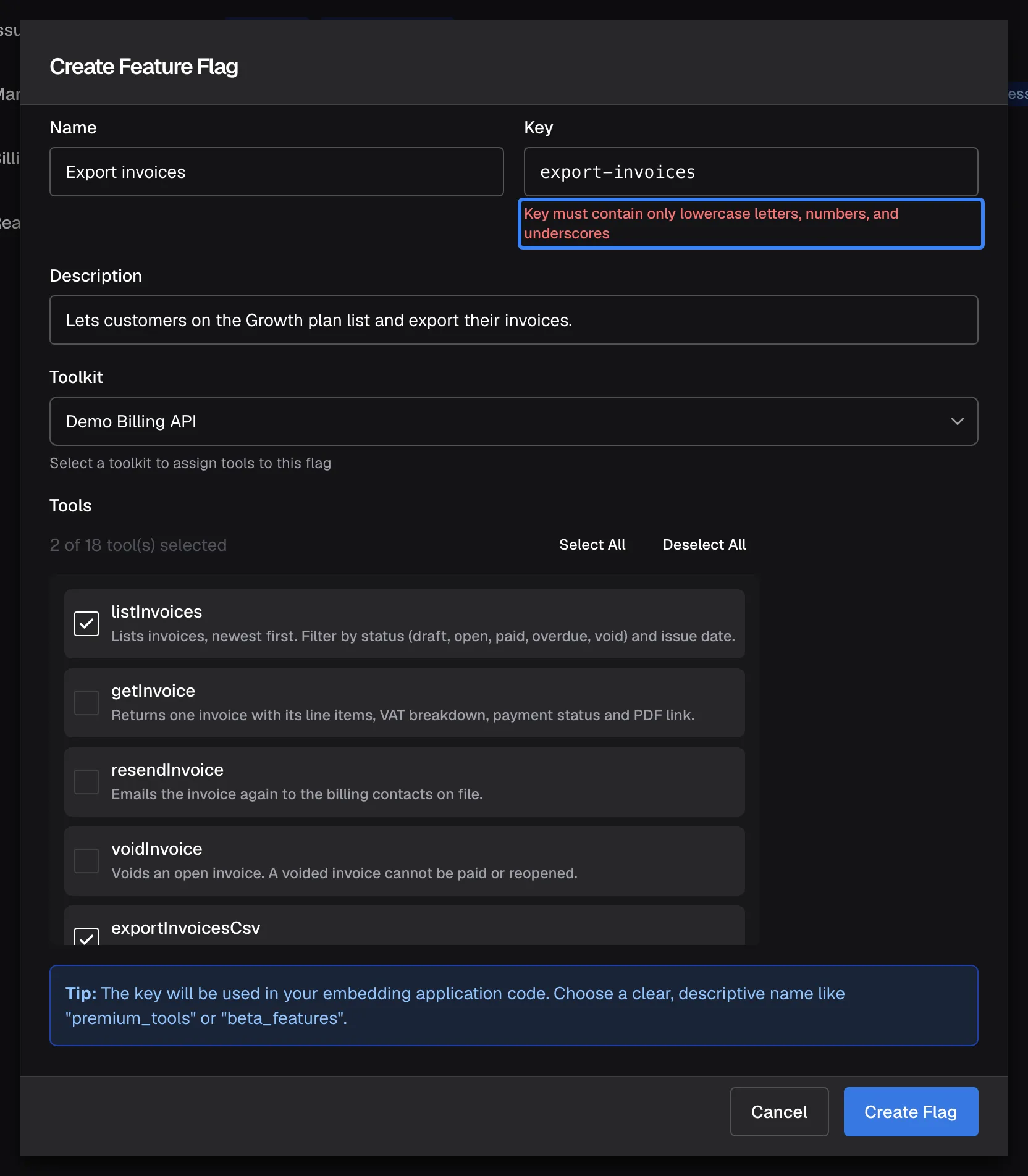Screen dimensions: 1028x1176
Task: Click the '2 of 18 tool(s) selected' text
Action: [138, 545]
